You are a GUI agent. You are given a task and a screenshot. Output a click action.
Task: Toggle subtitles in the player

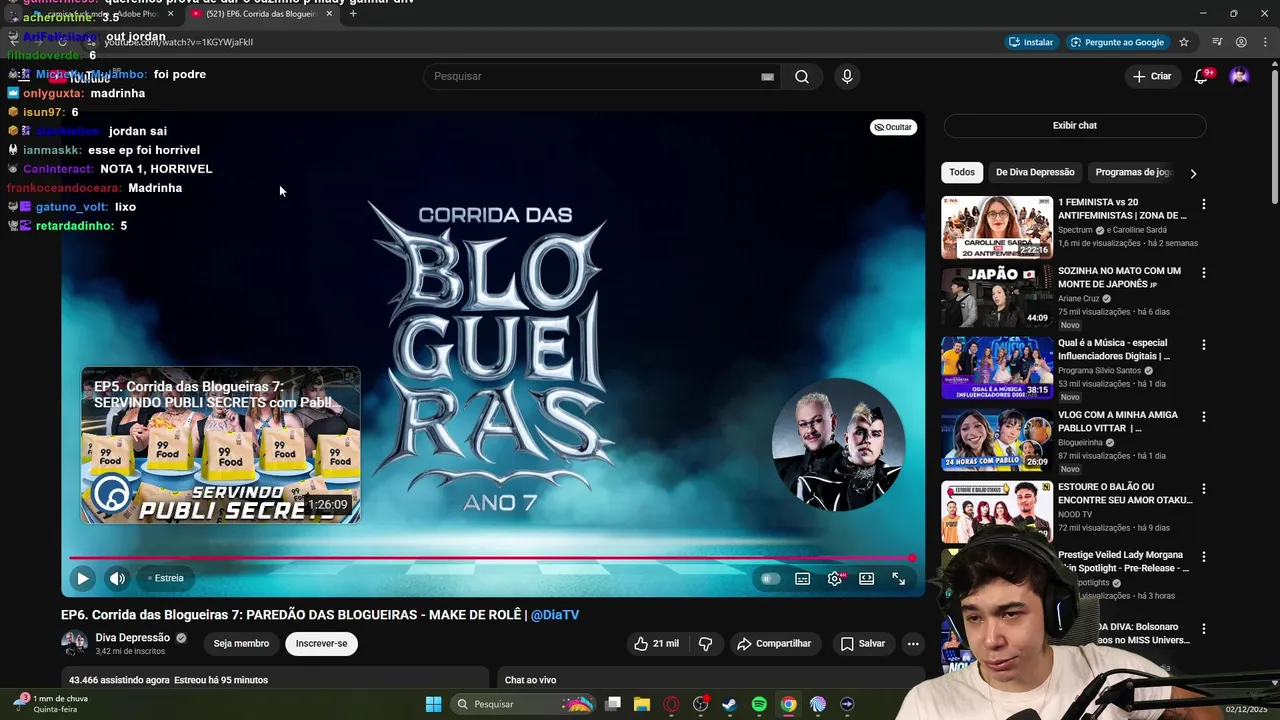click(802, 578)
